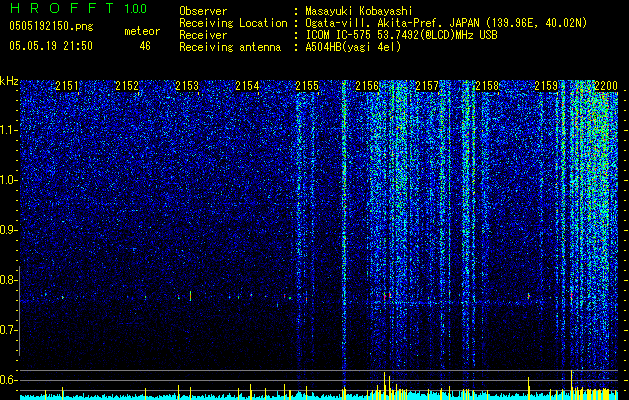Click the 2151 time marker

67,86
